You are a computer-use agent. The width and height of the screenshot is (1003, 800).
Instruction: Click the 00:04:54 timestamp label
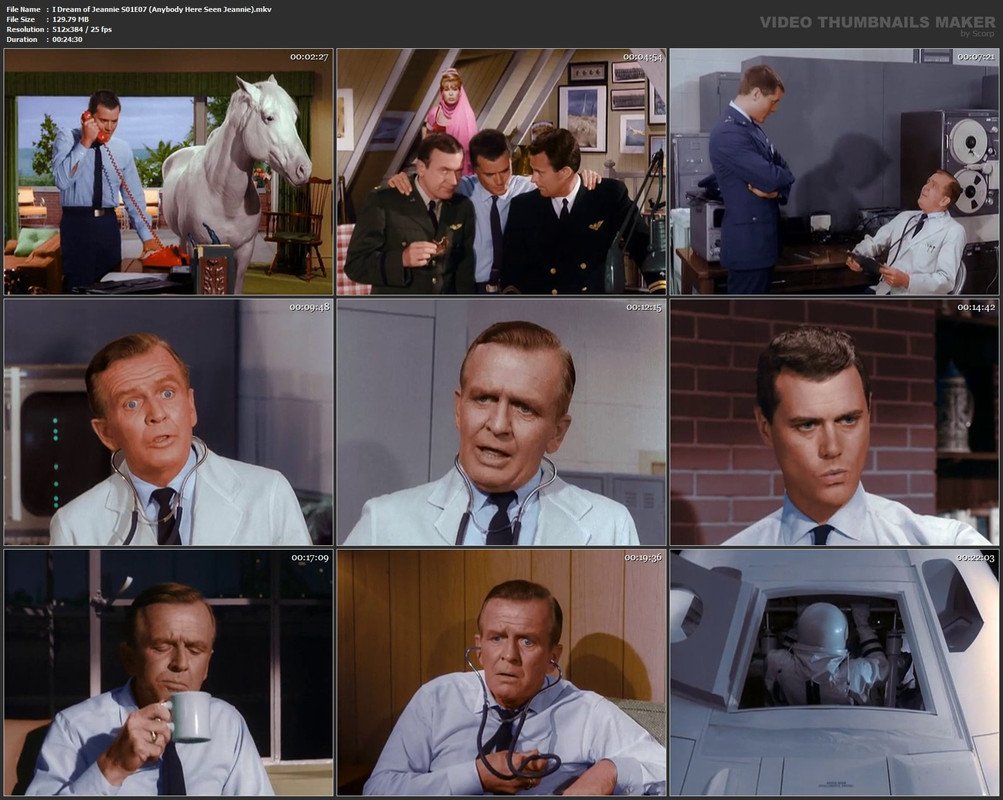[642, 57]
